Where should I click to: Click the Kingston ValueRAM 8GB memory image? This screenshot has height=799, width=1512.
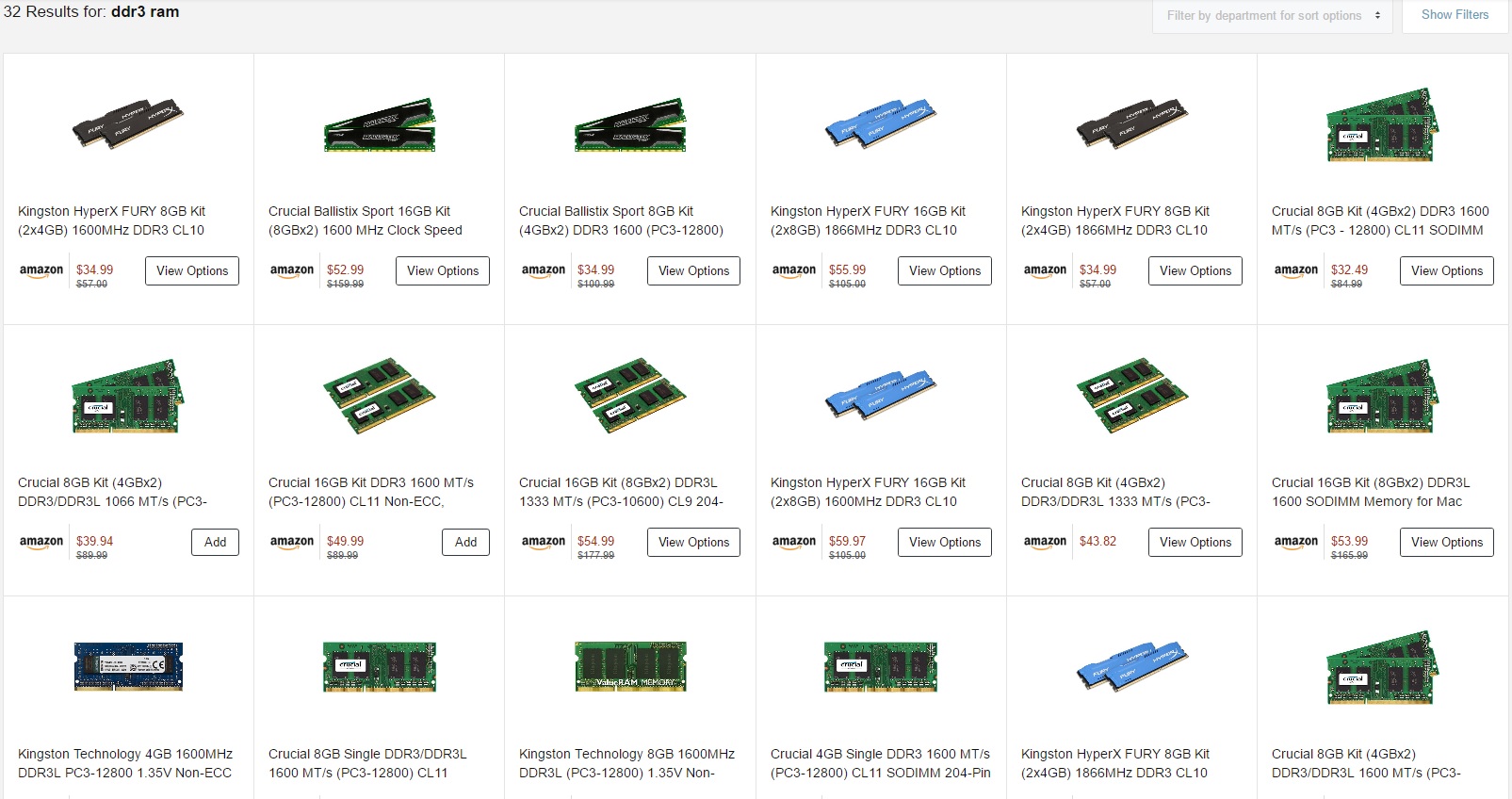pos(630,666)
